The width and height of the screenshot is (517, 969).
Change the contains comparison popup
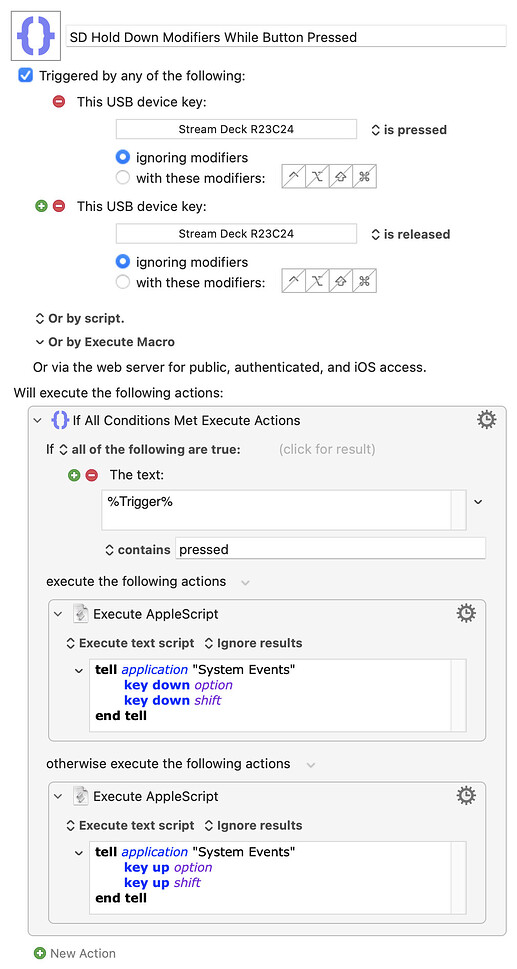138,549
